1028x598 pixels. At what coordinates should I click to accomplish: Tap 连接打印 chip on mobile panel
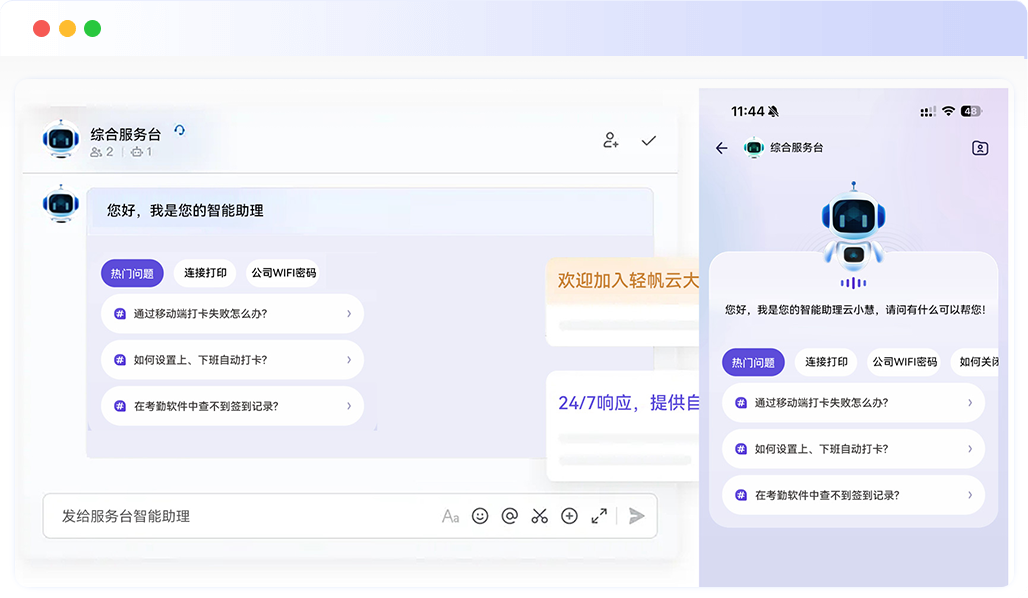[826, 362]
